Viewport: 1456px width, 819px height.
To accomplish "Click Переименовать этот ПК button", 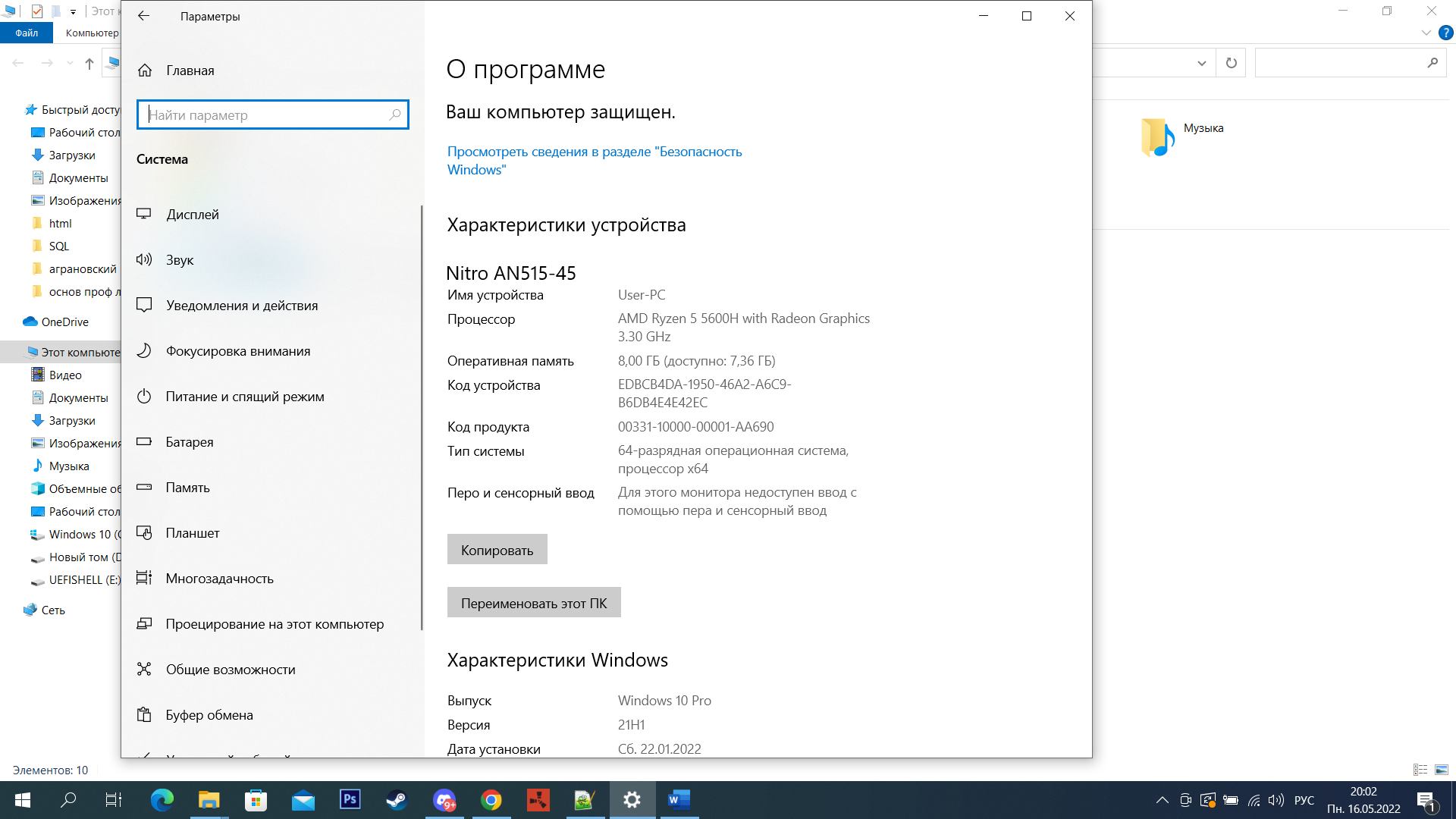I will (534, 603).
